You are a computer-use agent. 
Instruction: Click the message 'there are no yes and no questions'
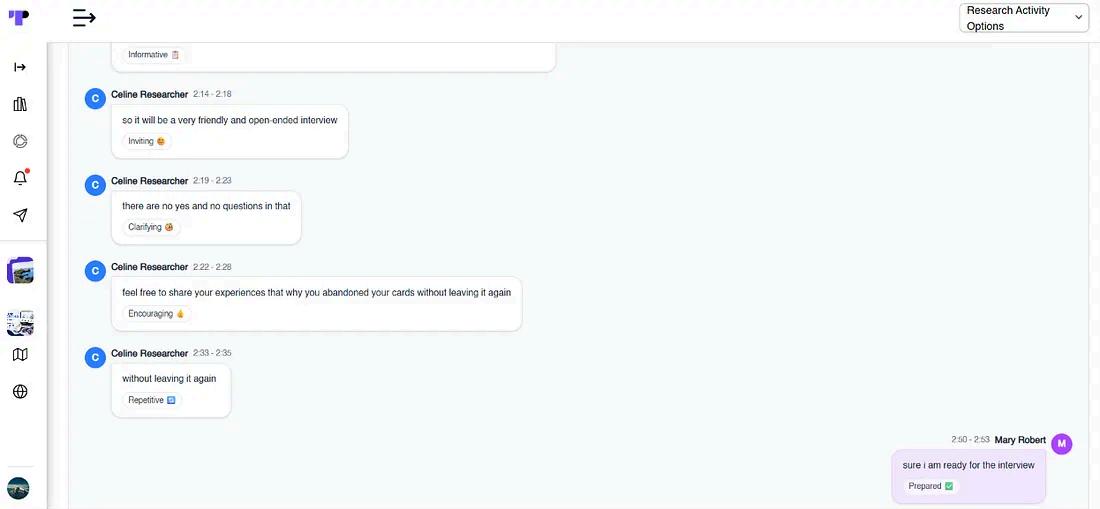point(206,206)
